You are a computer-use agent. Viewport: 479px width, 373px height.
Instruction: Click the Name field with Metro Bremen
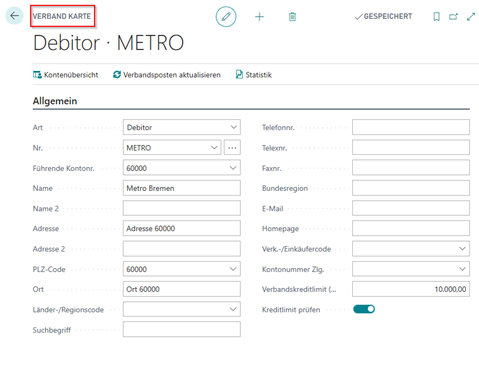tap(182, 188)
